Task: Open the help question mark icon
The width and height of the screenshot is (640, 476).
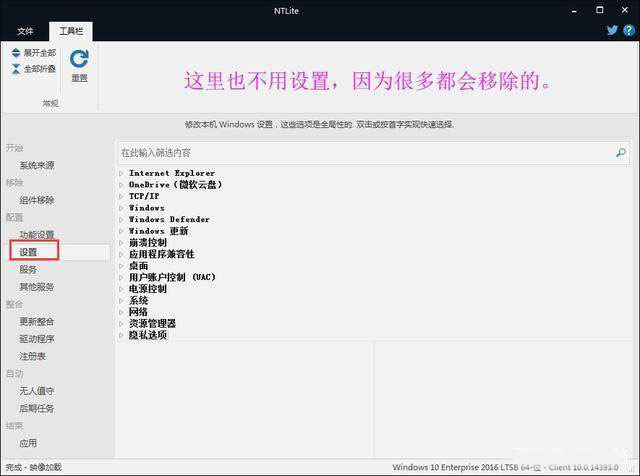Action: [x=629, y=30]
